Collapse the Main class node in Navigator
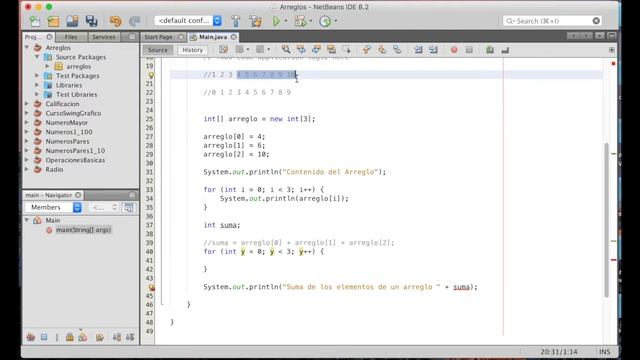640x360 pixels. pyautogui.click(x=27, y=220)
